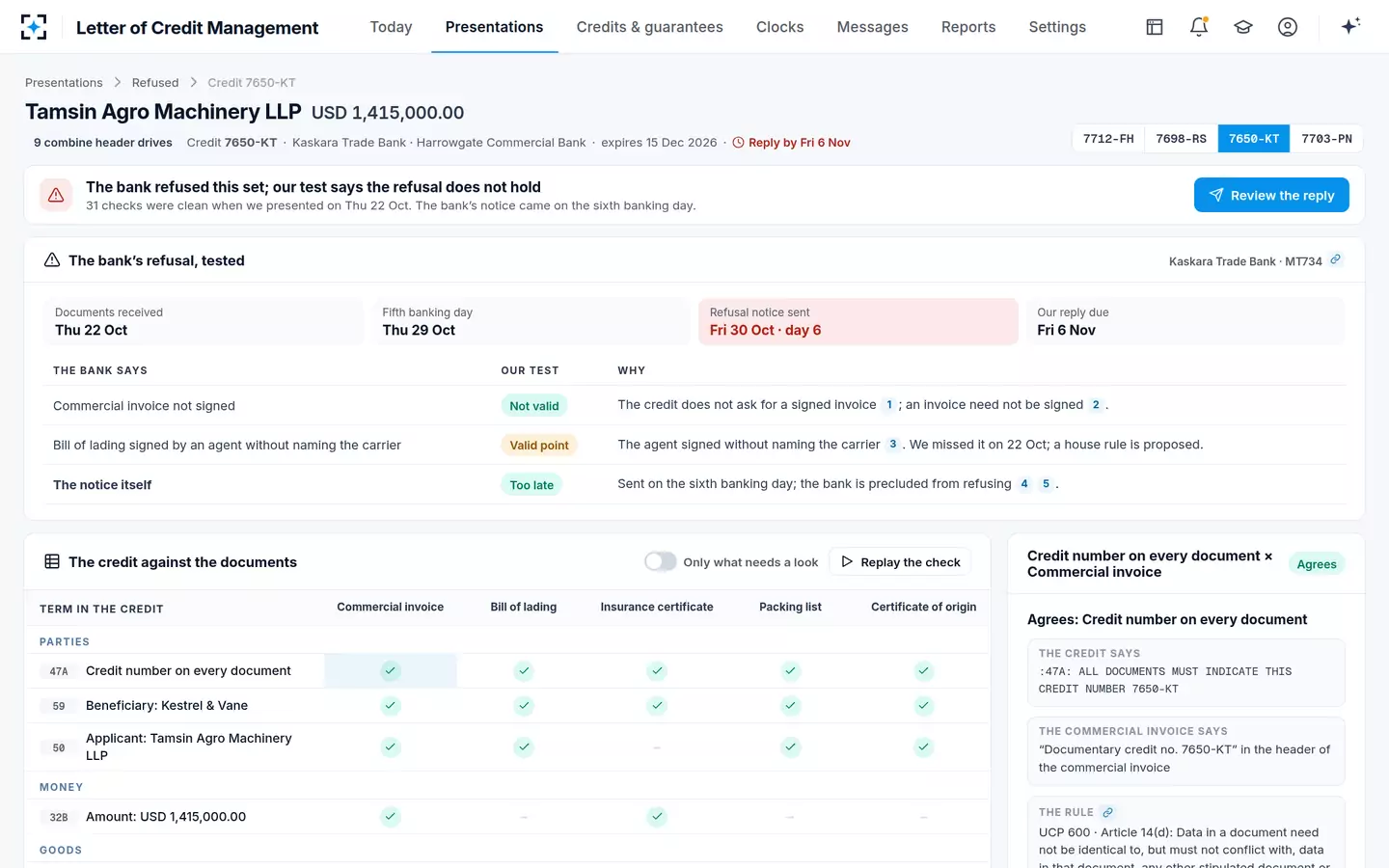Toggle Only what needs a look
The image size is (1389, 868).
pos(661,561)
